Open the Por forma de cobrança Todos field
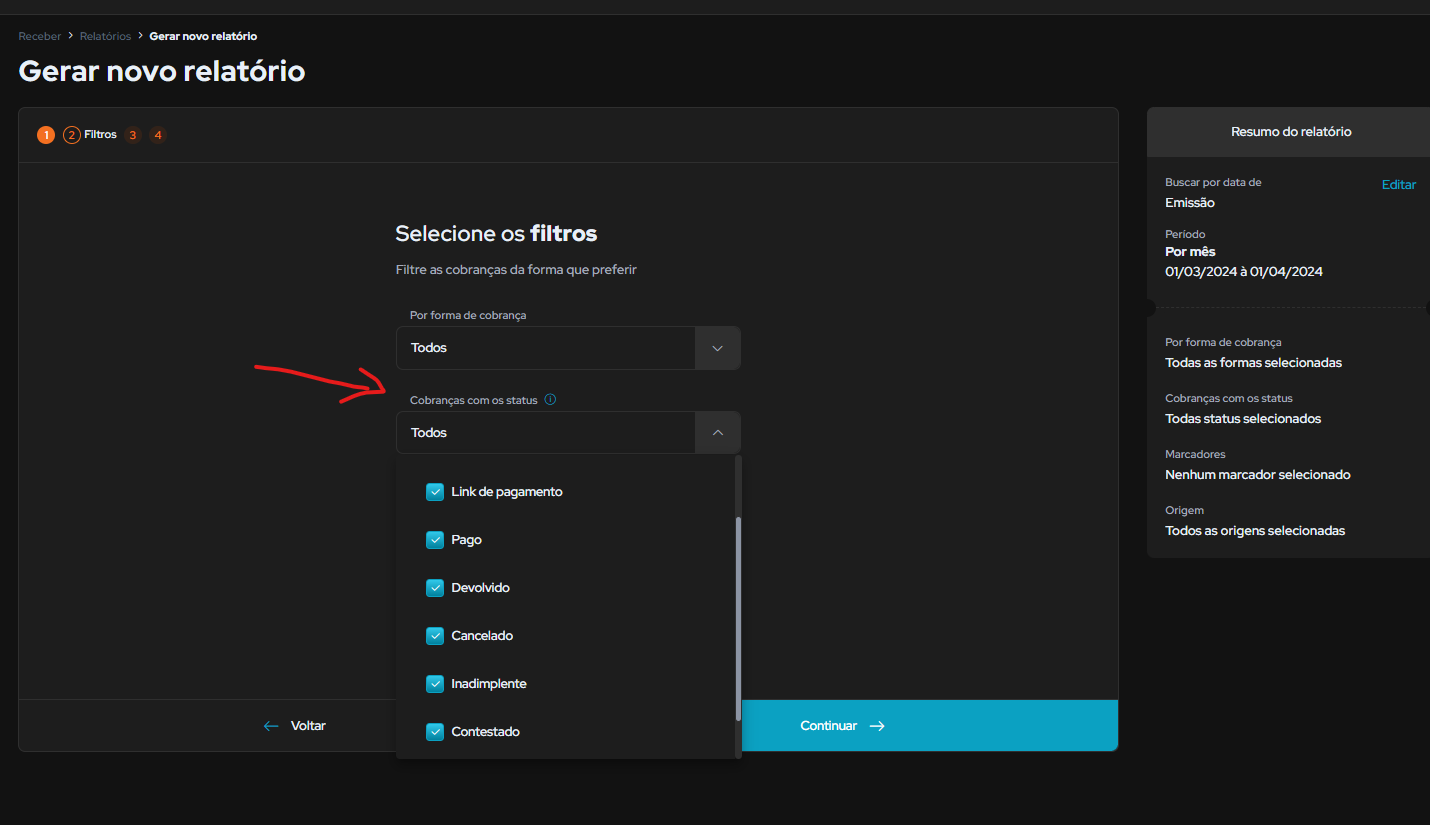 pyautogui.click(x=568, y=348)
